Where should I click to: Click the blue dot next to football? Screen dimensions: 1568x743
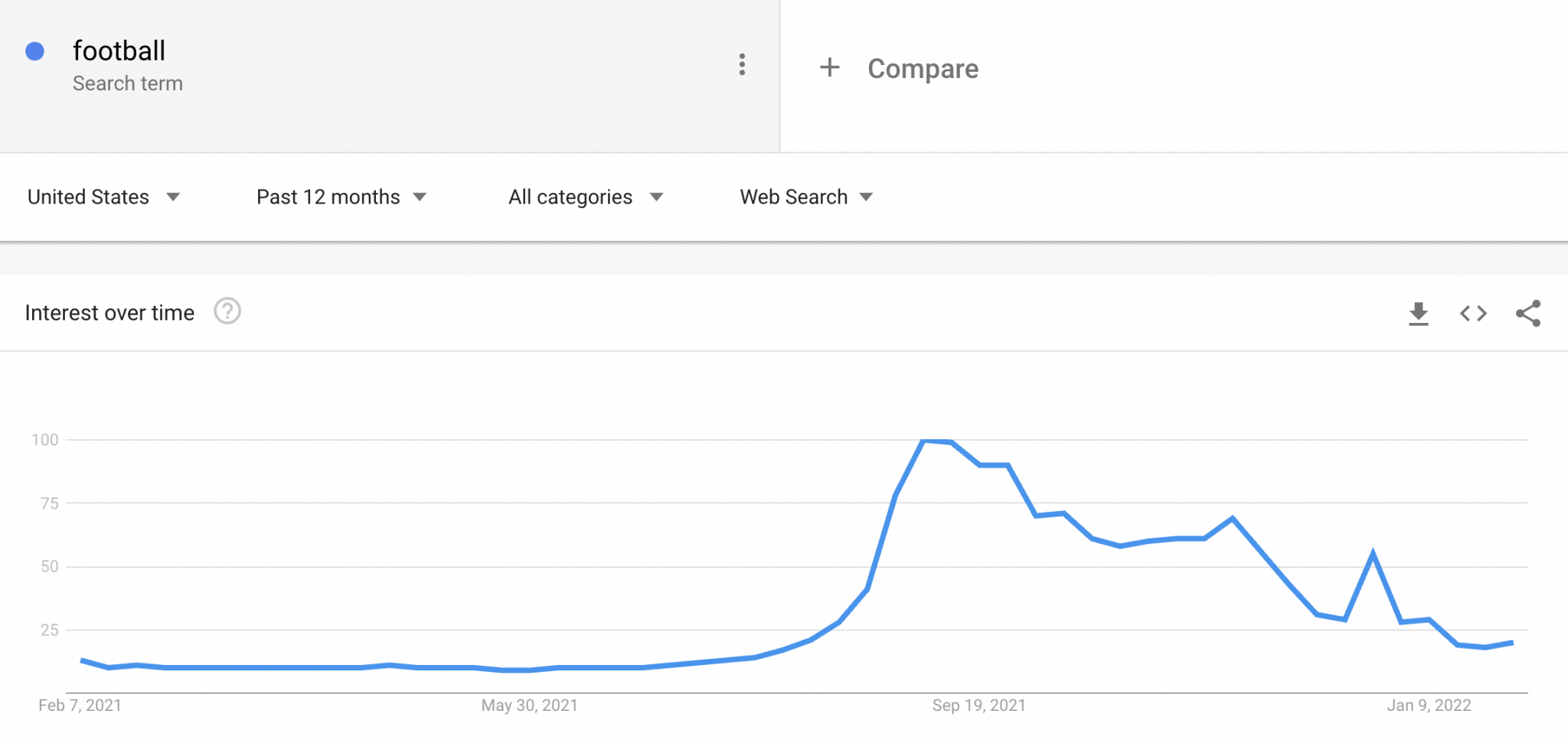[34, 51]
